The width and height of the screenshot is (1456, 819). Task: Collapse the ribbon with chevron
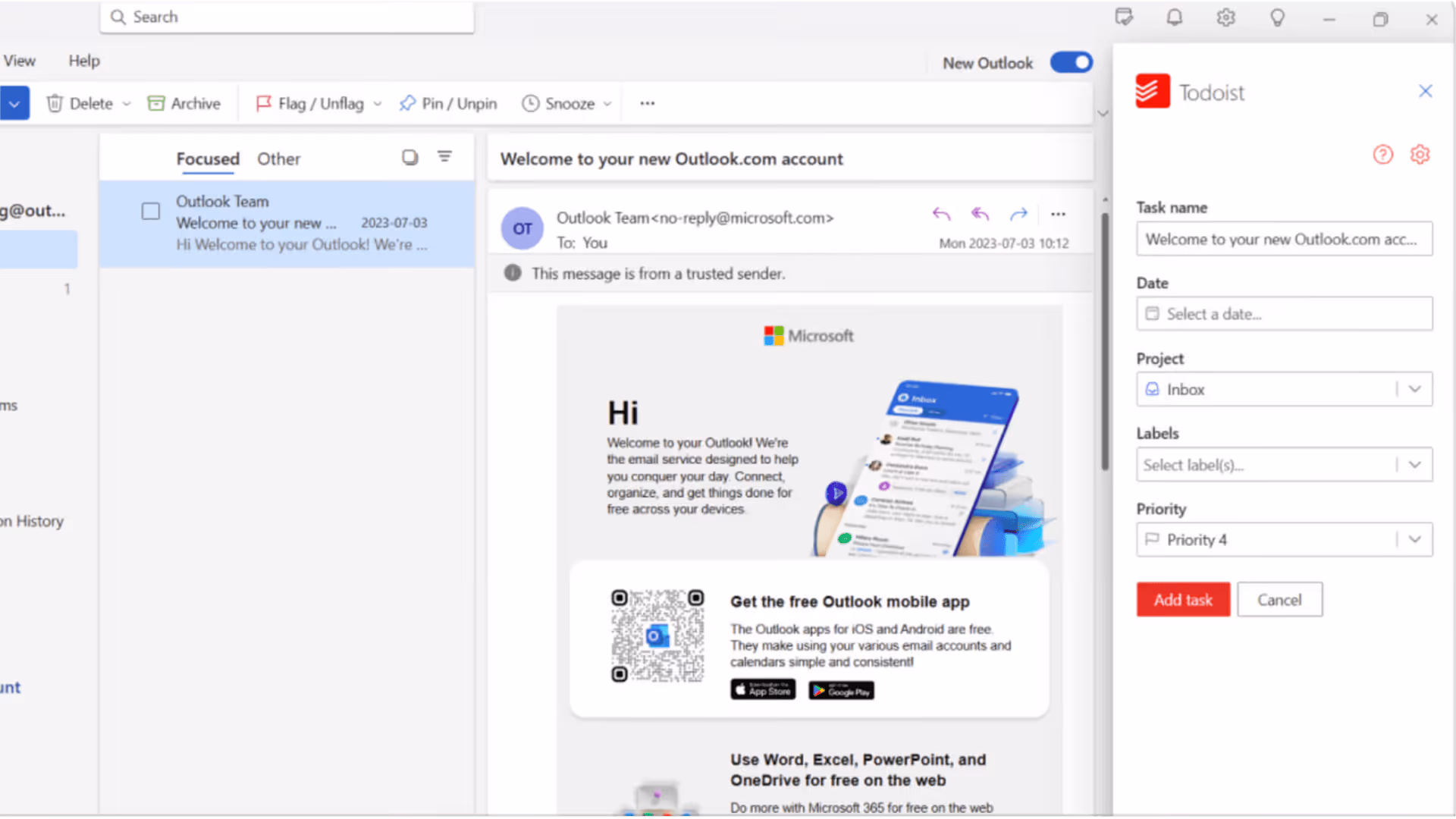pos(1103,114)
